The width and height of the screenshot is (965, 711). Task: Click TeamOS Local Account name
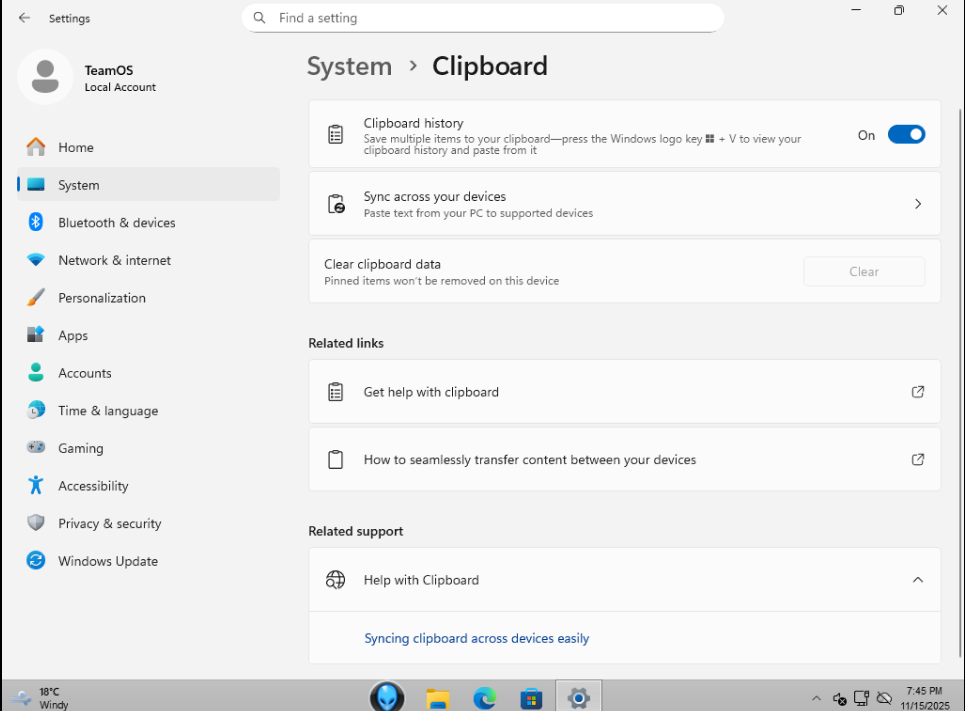pyautogui.click(x=120, y=78)
